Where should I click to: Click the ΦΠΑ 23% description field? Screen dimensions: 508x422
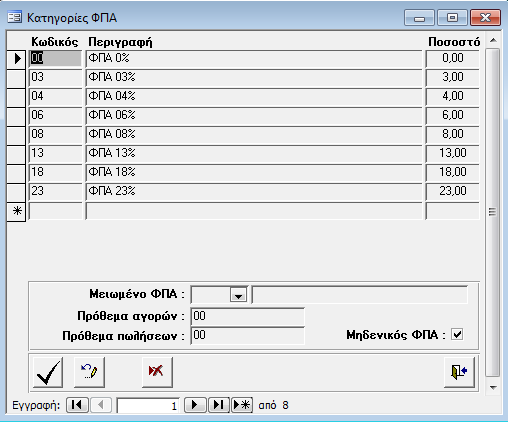tap(254, 192)
